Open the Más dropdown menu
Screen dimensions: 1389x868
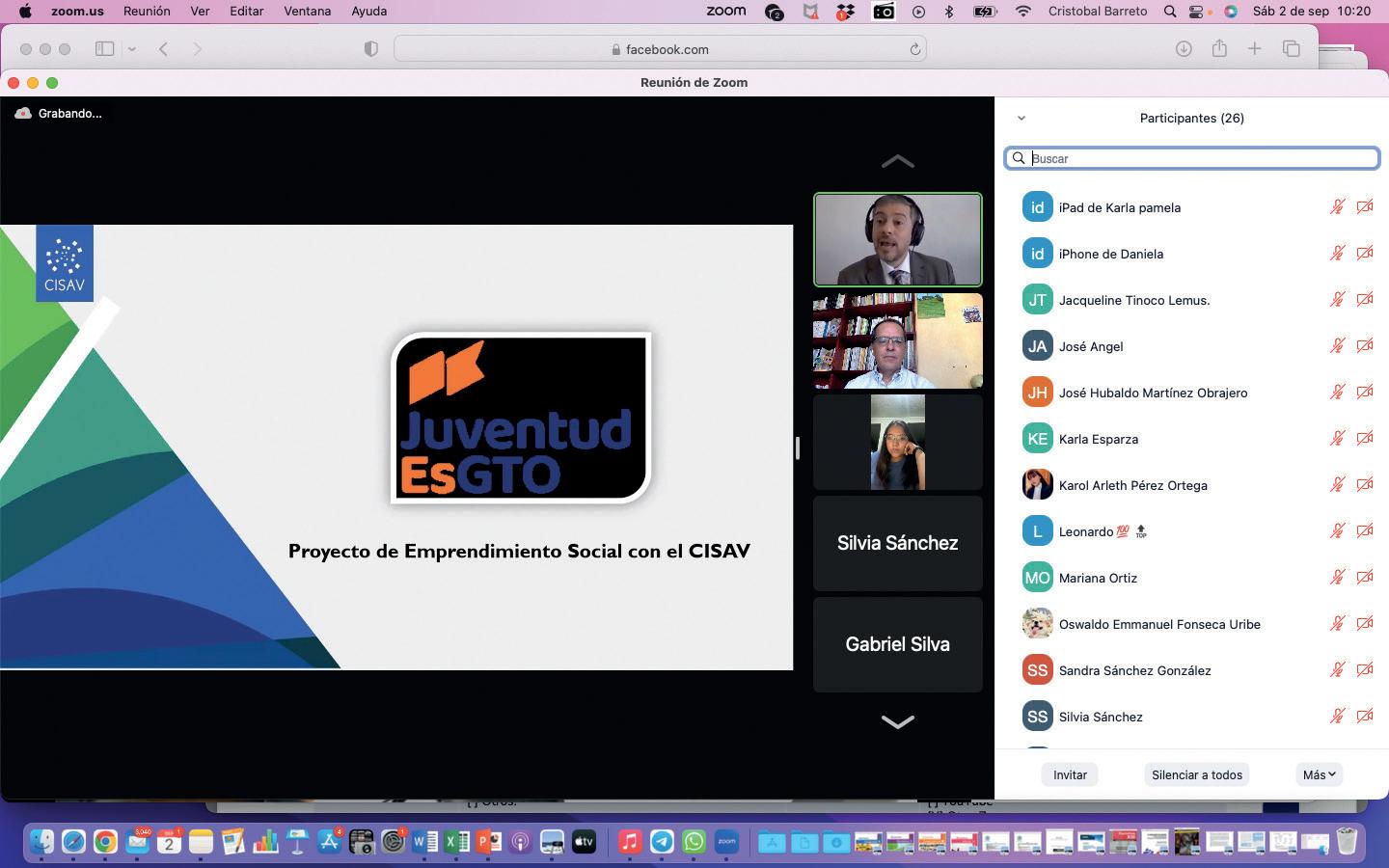tap(1319, 774)
